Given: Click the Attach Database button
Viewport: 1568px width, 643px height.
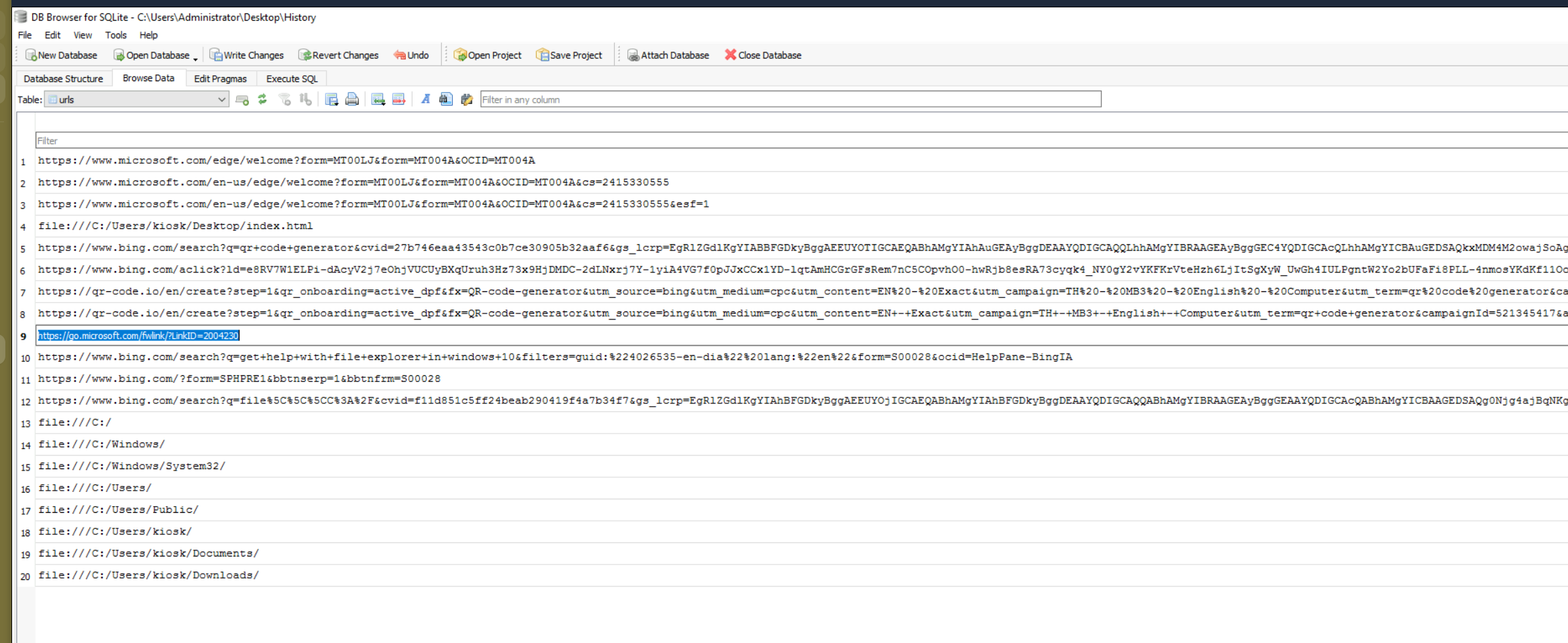Looking at the screenshot, I should [x=668, y=55].
